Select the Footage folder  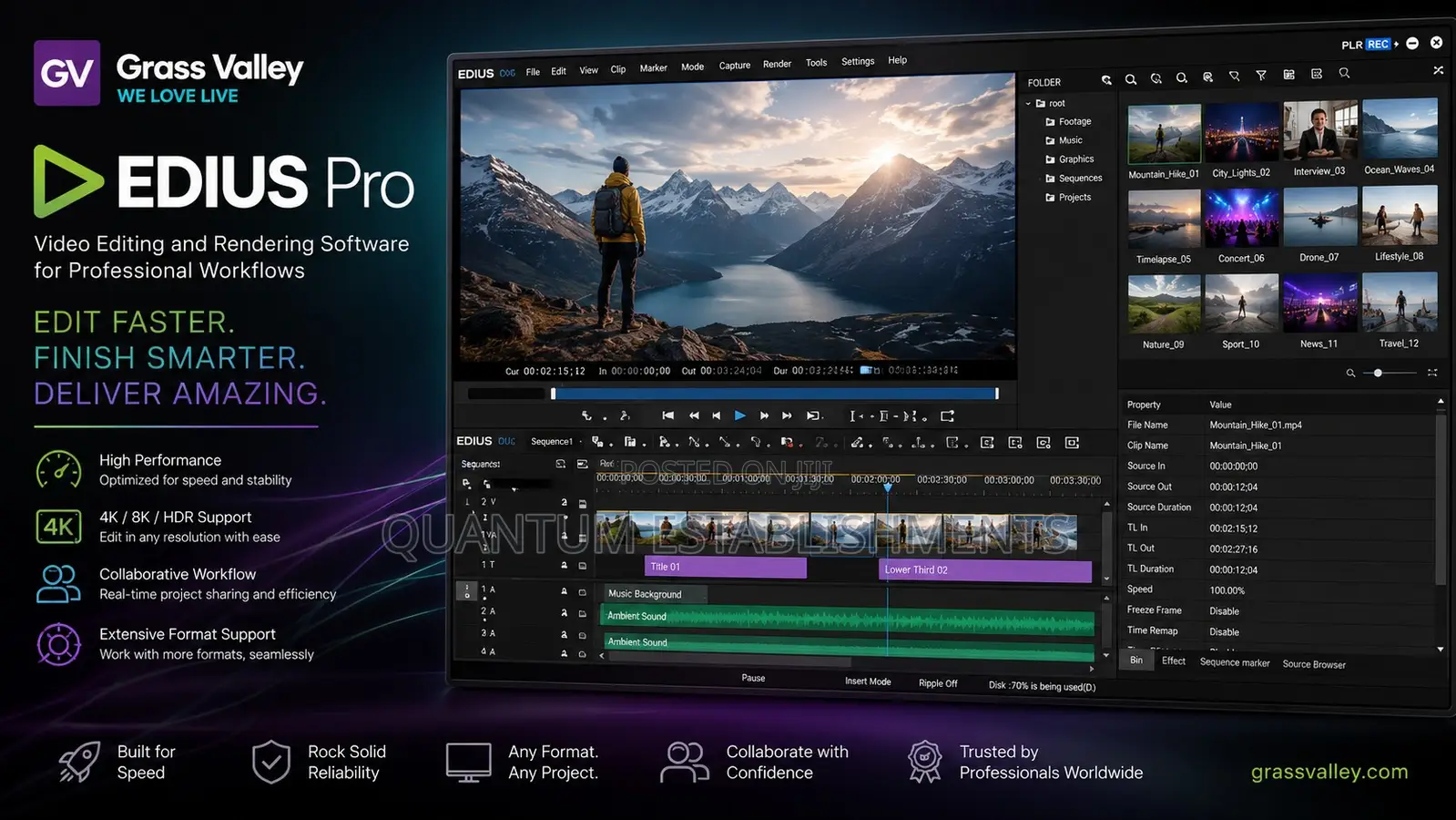click(x=1068, y=121)
